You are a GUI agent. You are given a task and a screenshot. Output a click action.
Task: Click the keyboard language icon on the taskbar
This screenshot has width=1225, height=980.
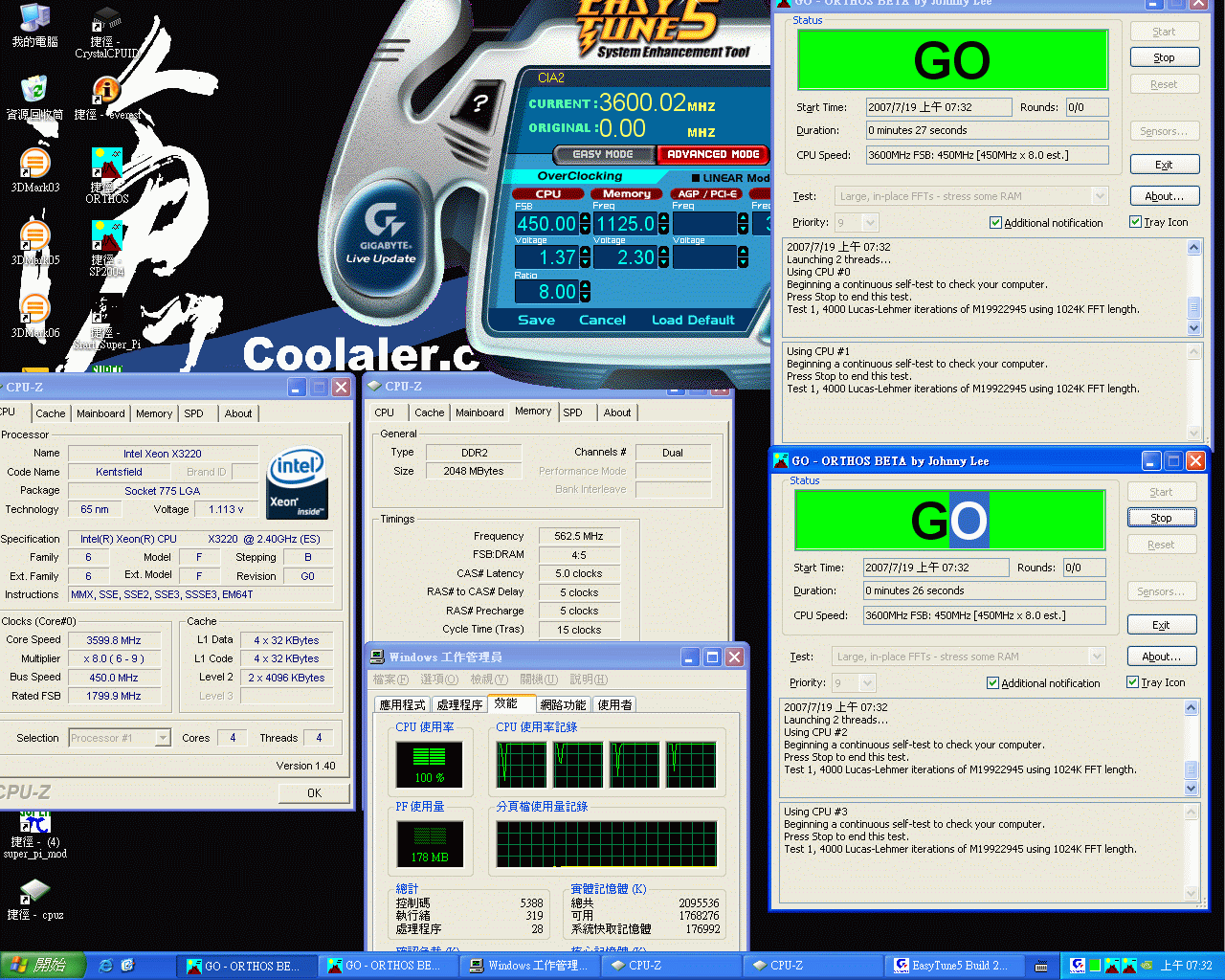tap(1041, 966)
